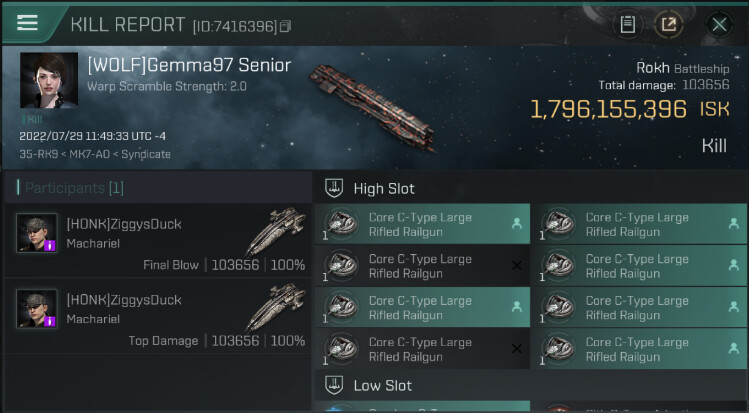
Task: Click the clipboard icon in the header
Action: [627, 24]
